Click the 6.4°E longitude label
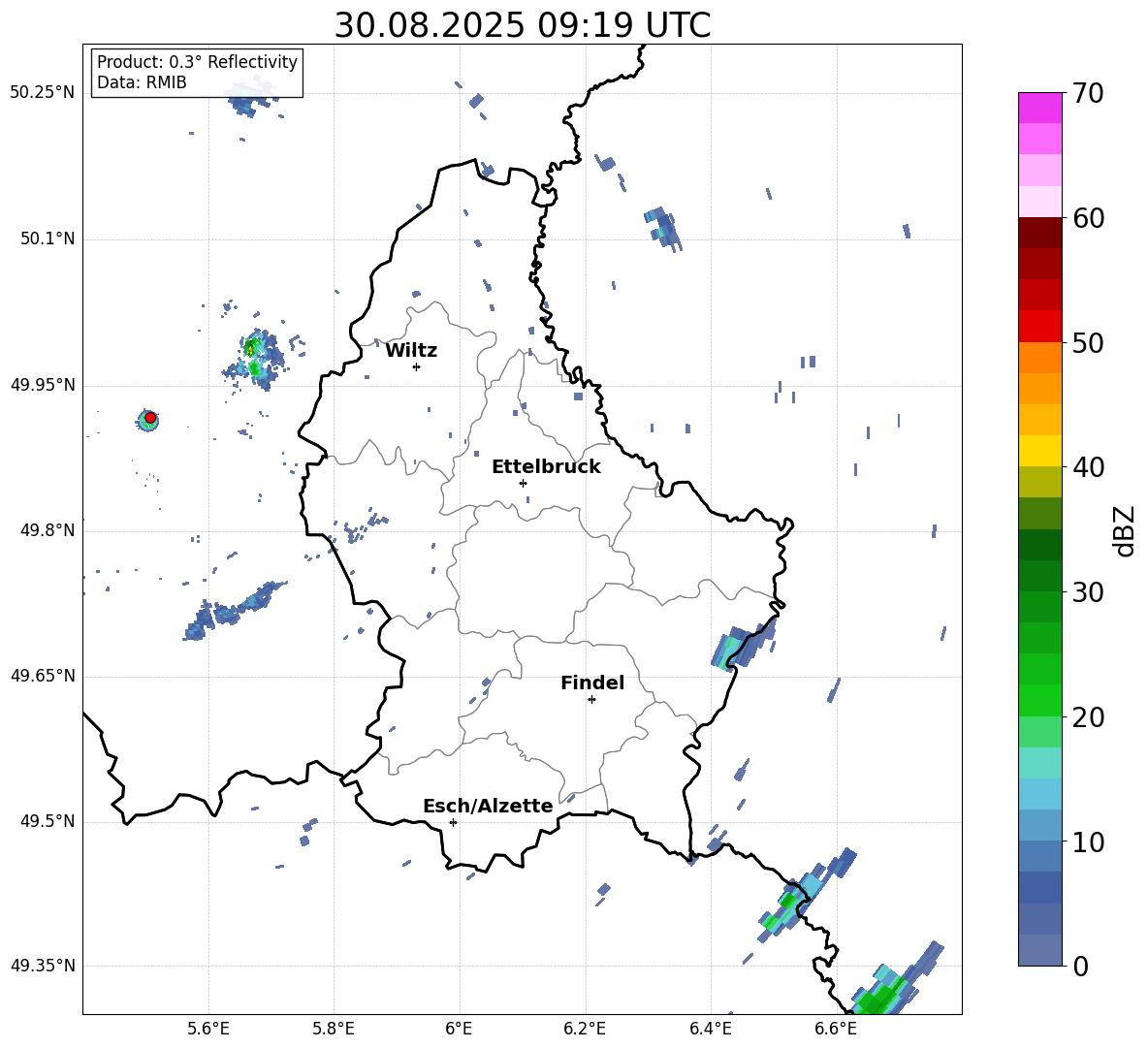The image size is (1148, 1048). pos(710,1030)
